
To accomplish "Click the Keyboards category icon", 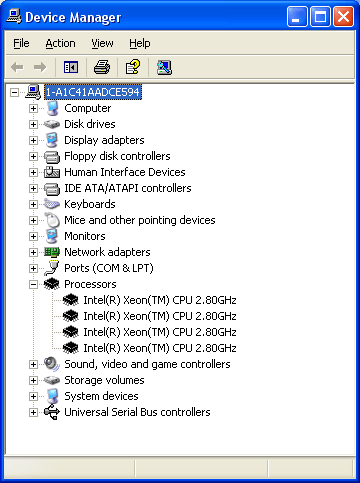I will click(52, 204).
